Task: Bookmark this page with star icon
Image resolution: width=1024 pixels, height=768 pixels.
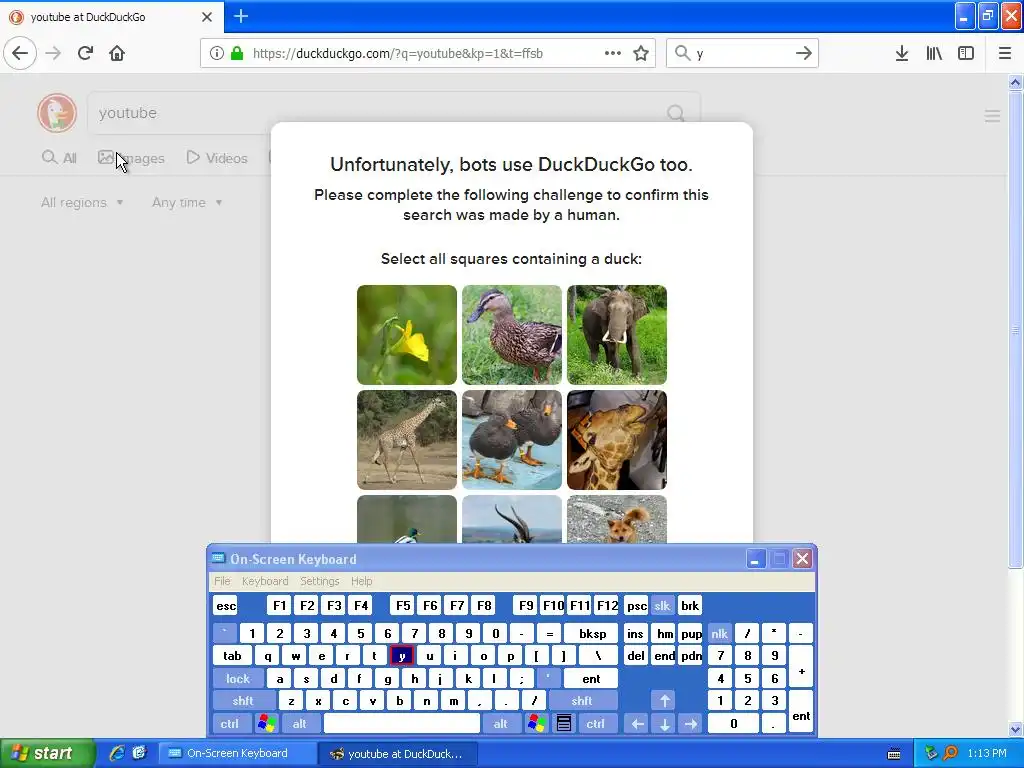Action: (641, 53)
